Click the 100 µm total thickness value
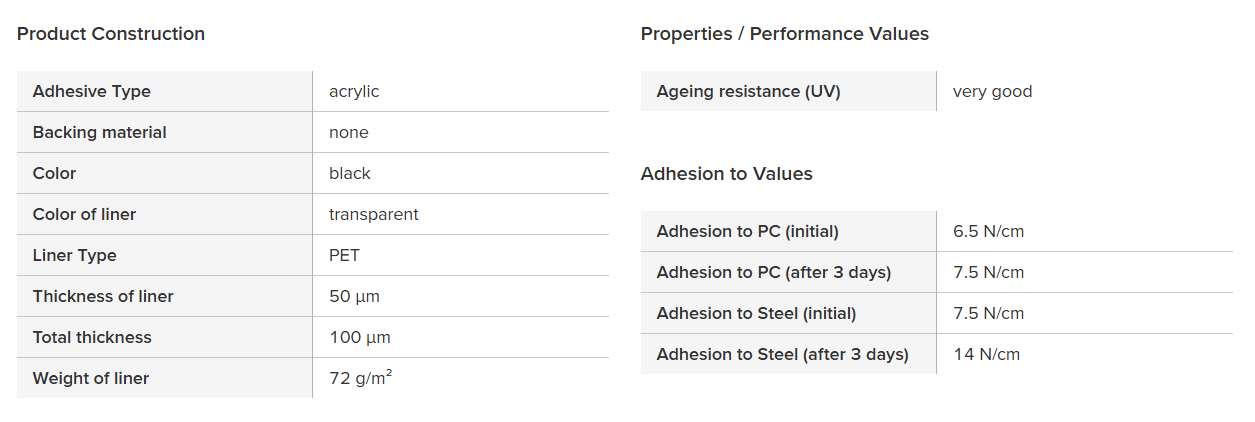 360,337
